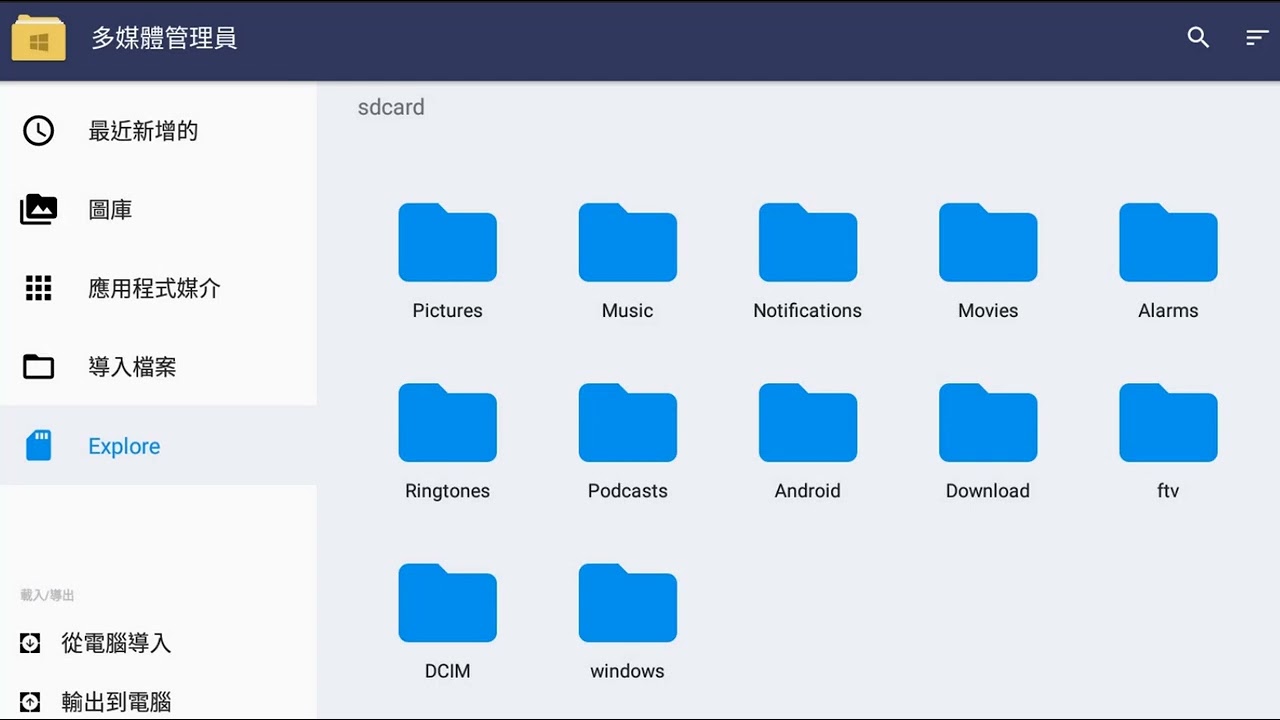Open the Movies folder icon

coord(988,242)
